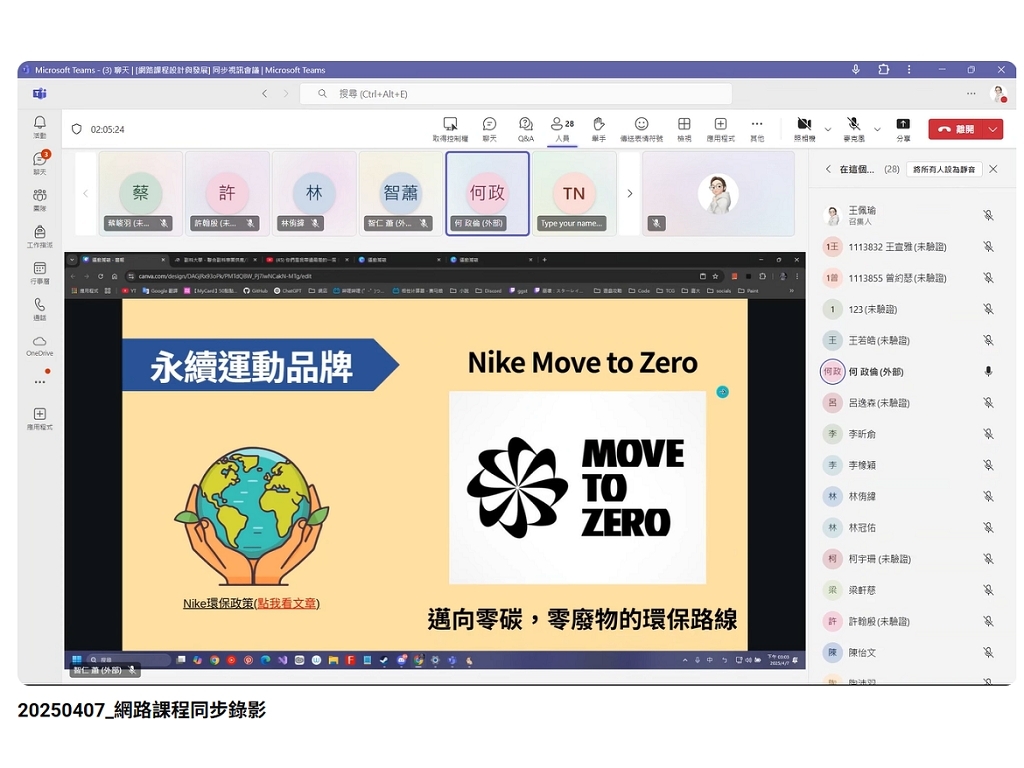1024x768 pixels.
Task: Select 許 participant video tile
Action: 227,193
